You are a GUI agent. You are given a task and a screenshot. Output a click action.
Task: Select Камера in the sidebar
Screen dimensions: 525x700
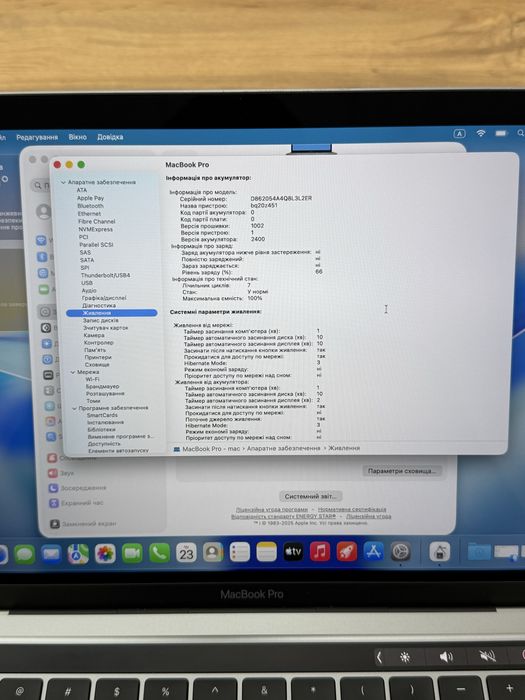point(94,335)
